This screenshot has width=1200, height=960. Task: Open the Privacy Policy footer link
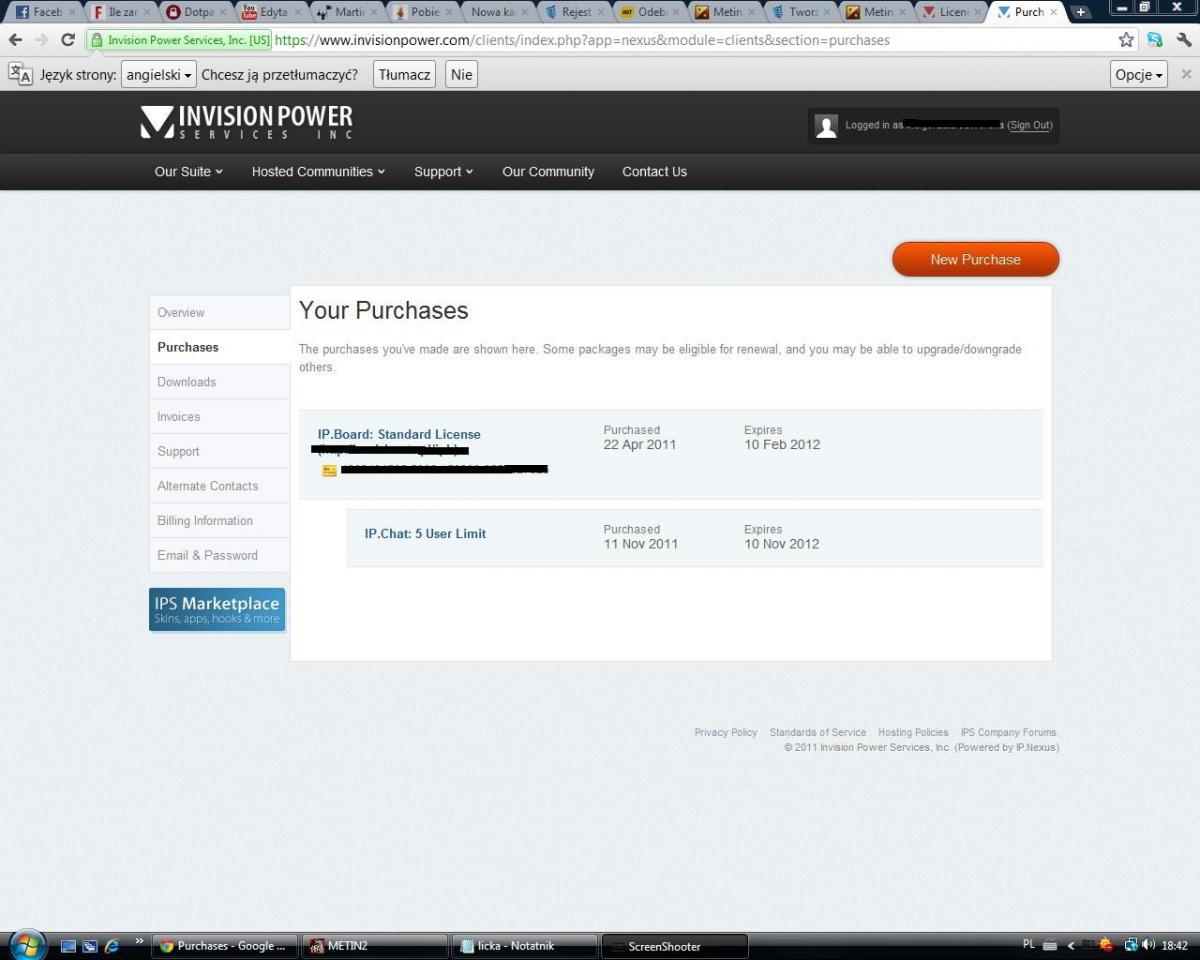pyautogui.click(x=726, y=733)
